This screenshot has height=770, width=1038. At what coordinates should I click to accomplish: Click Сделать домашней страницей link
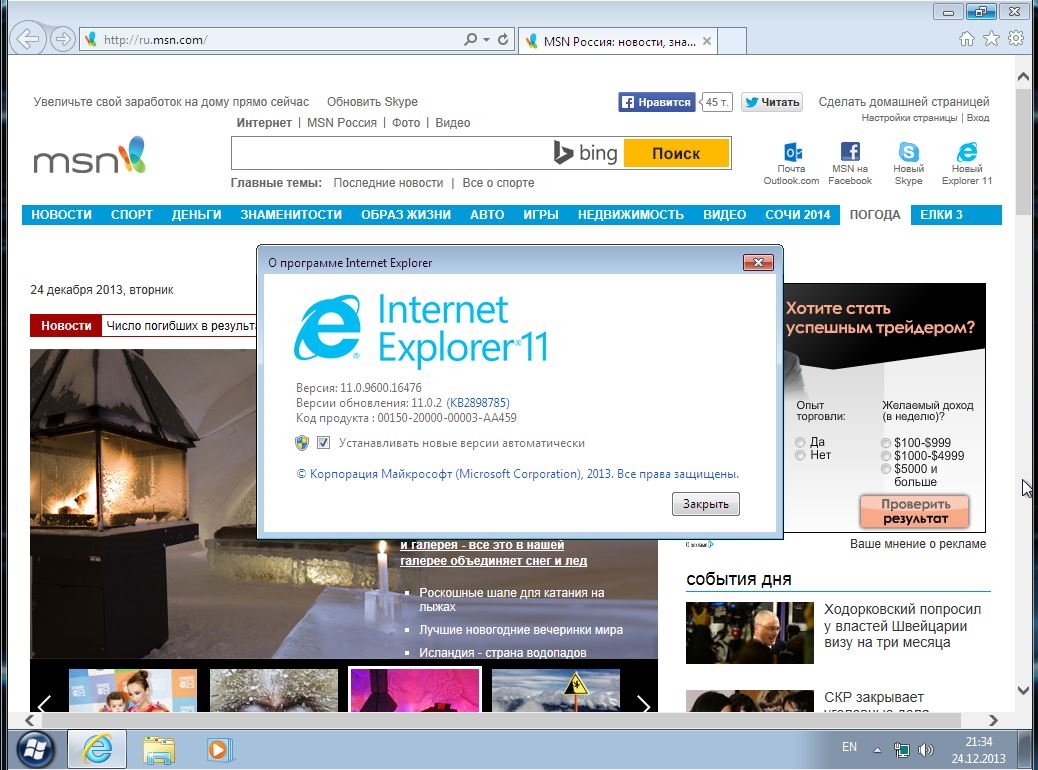904,102
